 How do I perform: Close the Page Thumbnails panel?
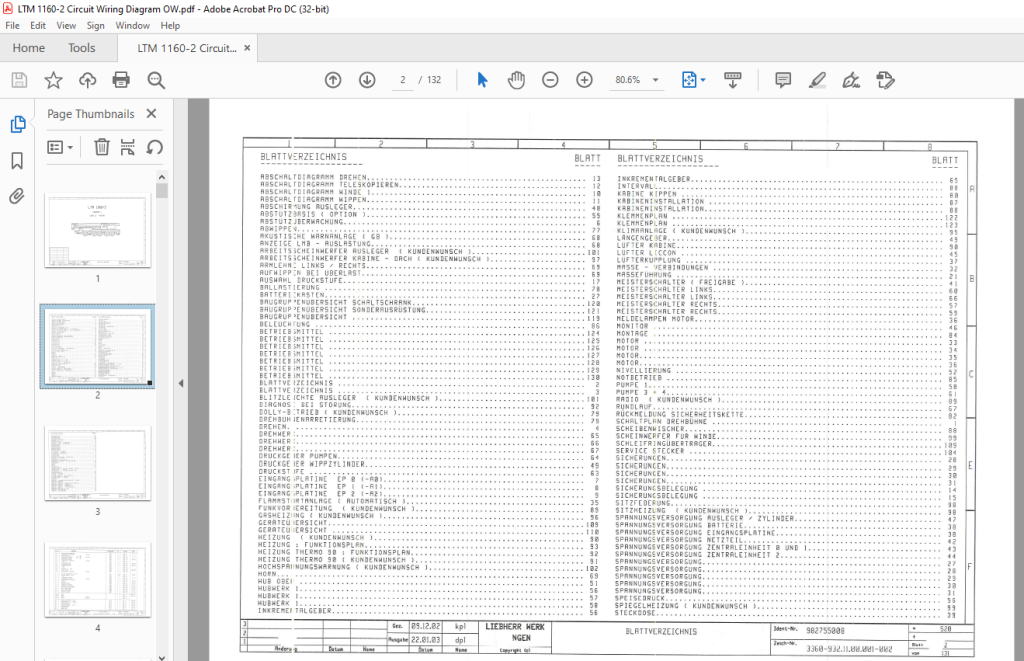[152, 114]
